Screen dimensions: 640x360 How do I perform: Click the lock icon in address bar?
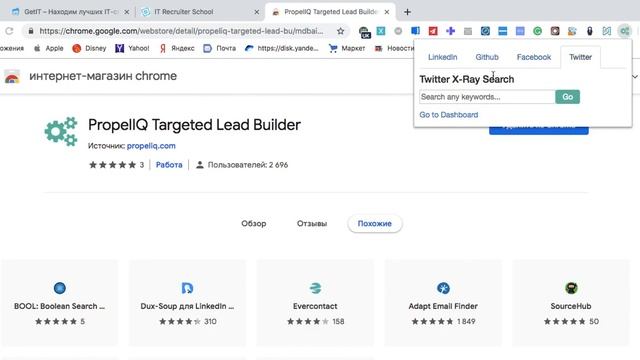(31, 31)
